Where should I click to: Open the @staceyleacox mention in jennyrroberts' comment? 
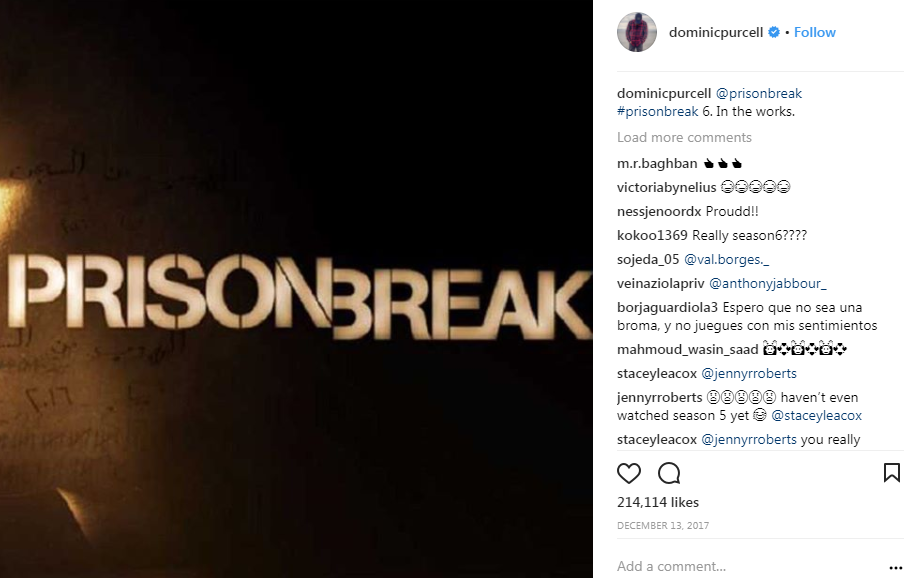[816, 416]
